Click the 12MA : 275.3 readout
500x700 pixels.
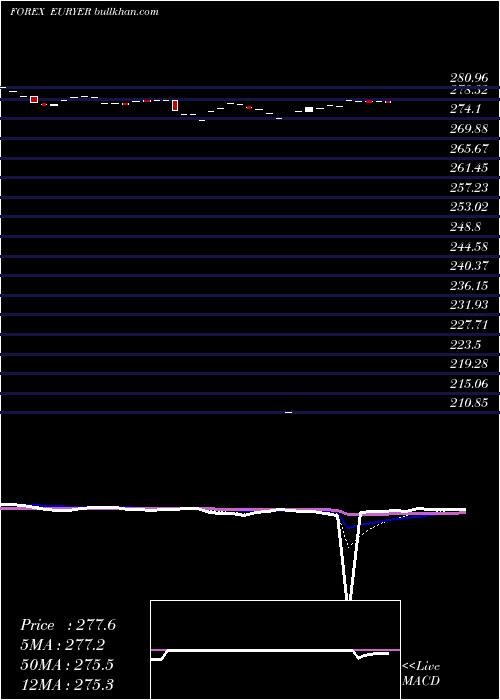67,684
